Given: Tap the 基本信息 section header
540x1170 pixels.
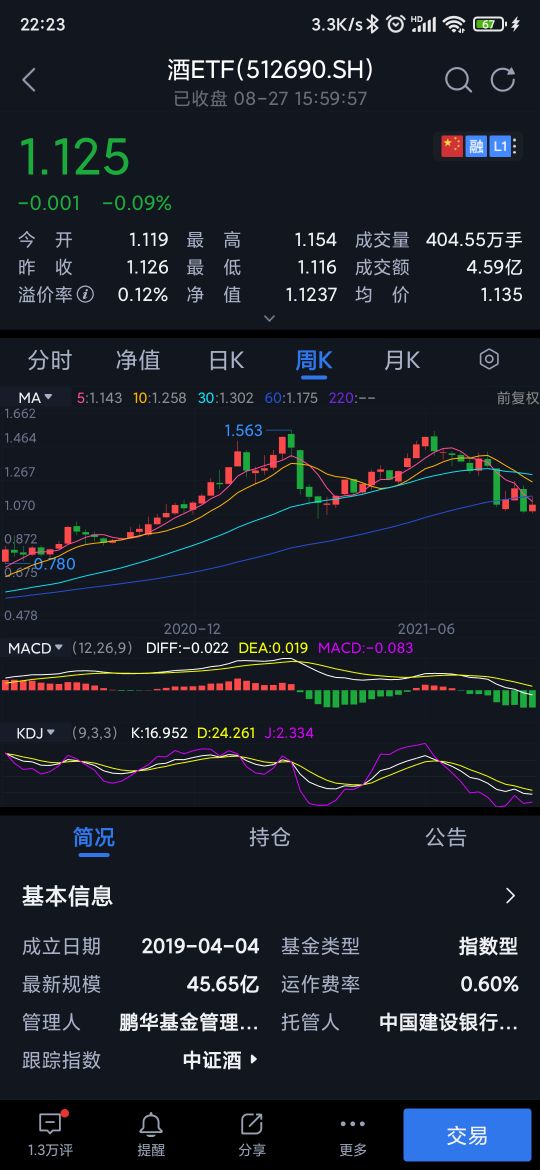Looking at the screenshot, I should coord(67,895).
